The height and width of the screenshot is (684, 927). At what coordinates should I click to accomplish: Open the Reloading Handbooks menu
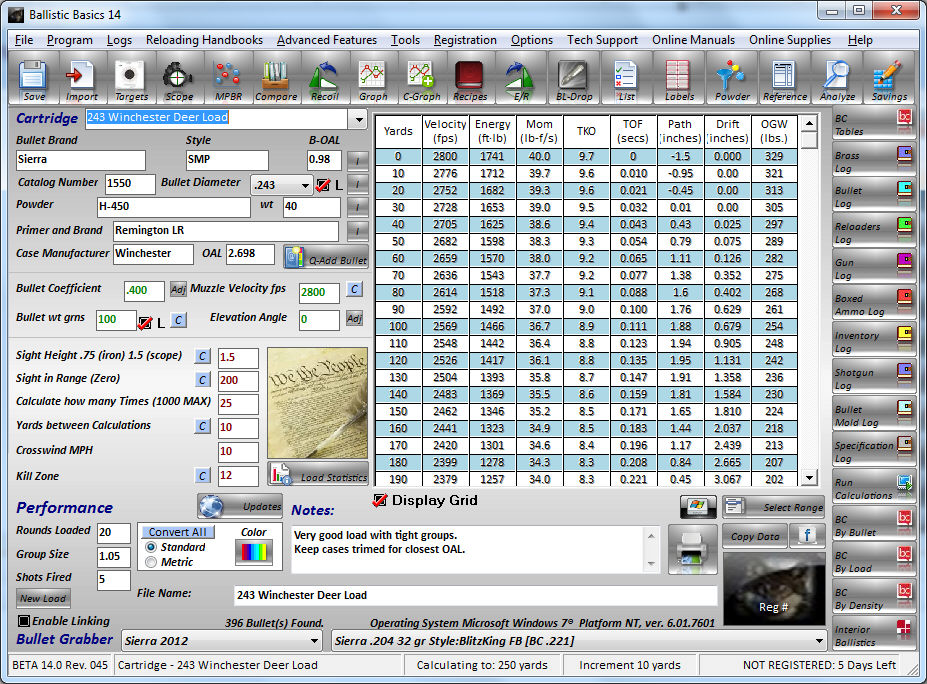tap(204, 40)
